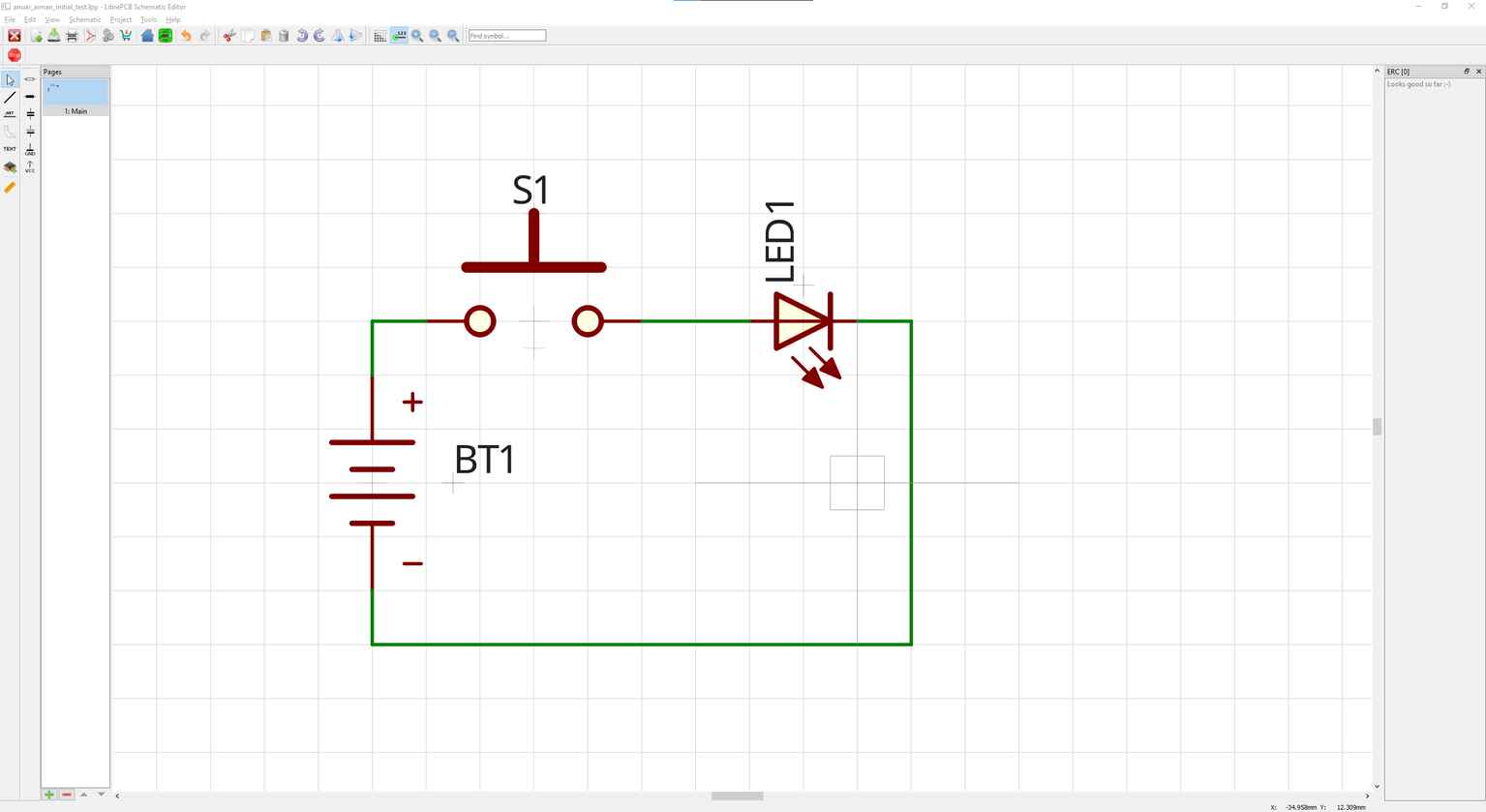Open the Help menu
Viewport: 1486px width, 812px height.
point(173,19)
